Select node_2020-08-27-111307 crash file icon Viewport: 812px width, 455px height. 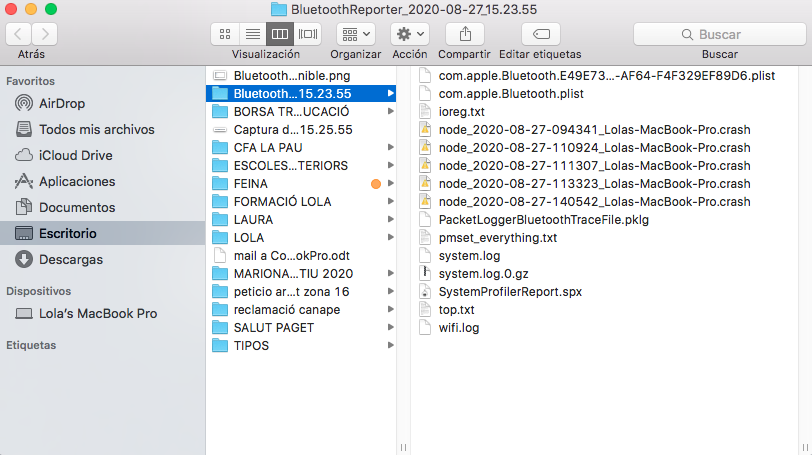pyautogui.click(x=425, y=166)
